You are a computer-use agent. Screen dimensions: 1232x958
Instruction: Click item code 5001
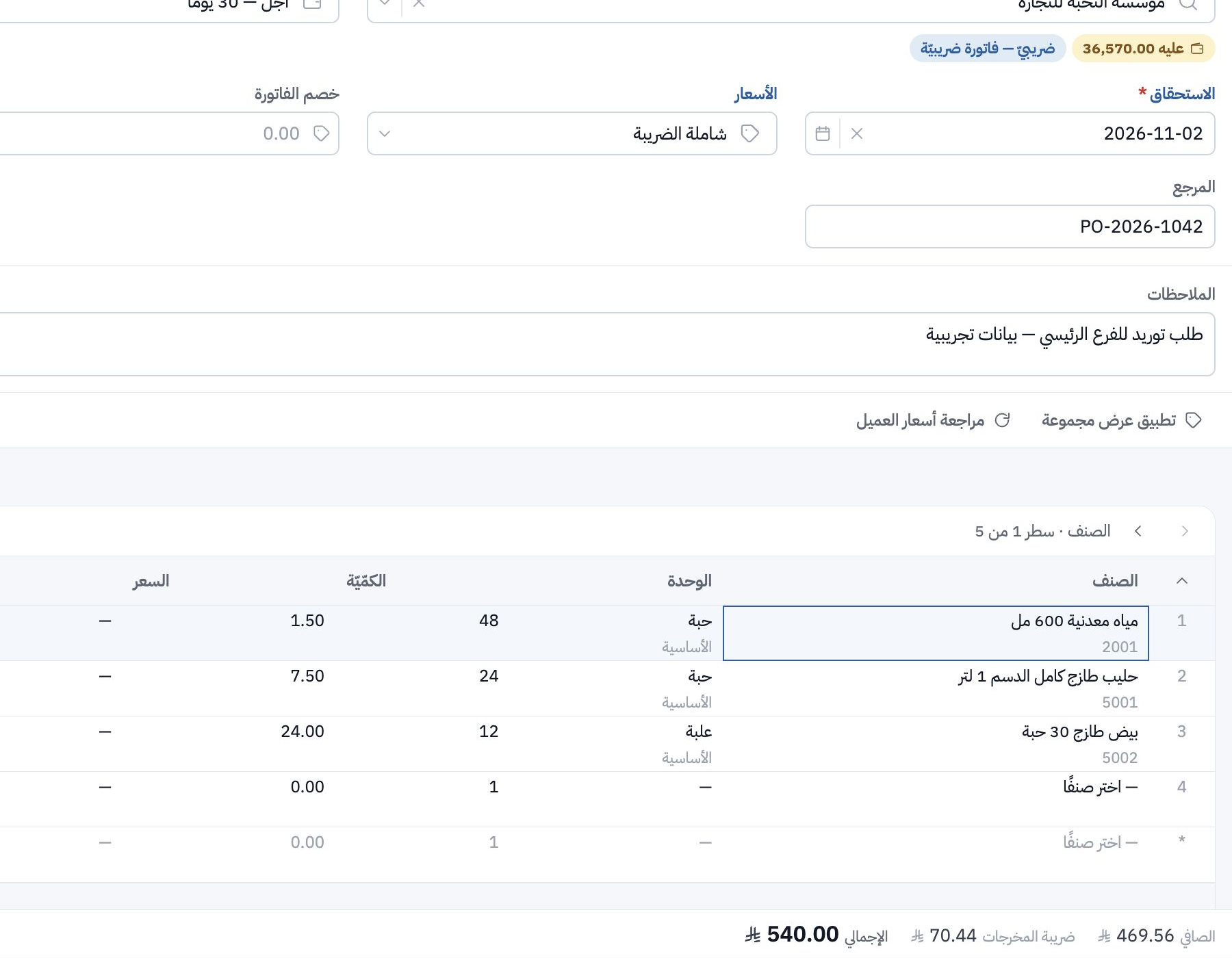point(1120,702)
